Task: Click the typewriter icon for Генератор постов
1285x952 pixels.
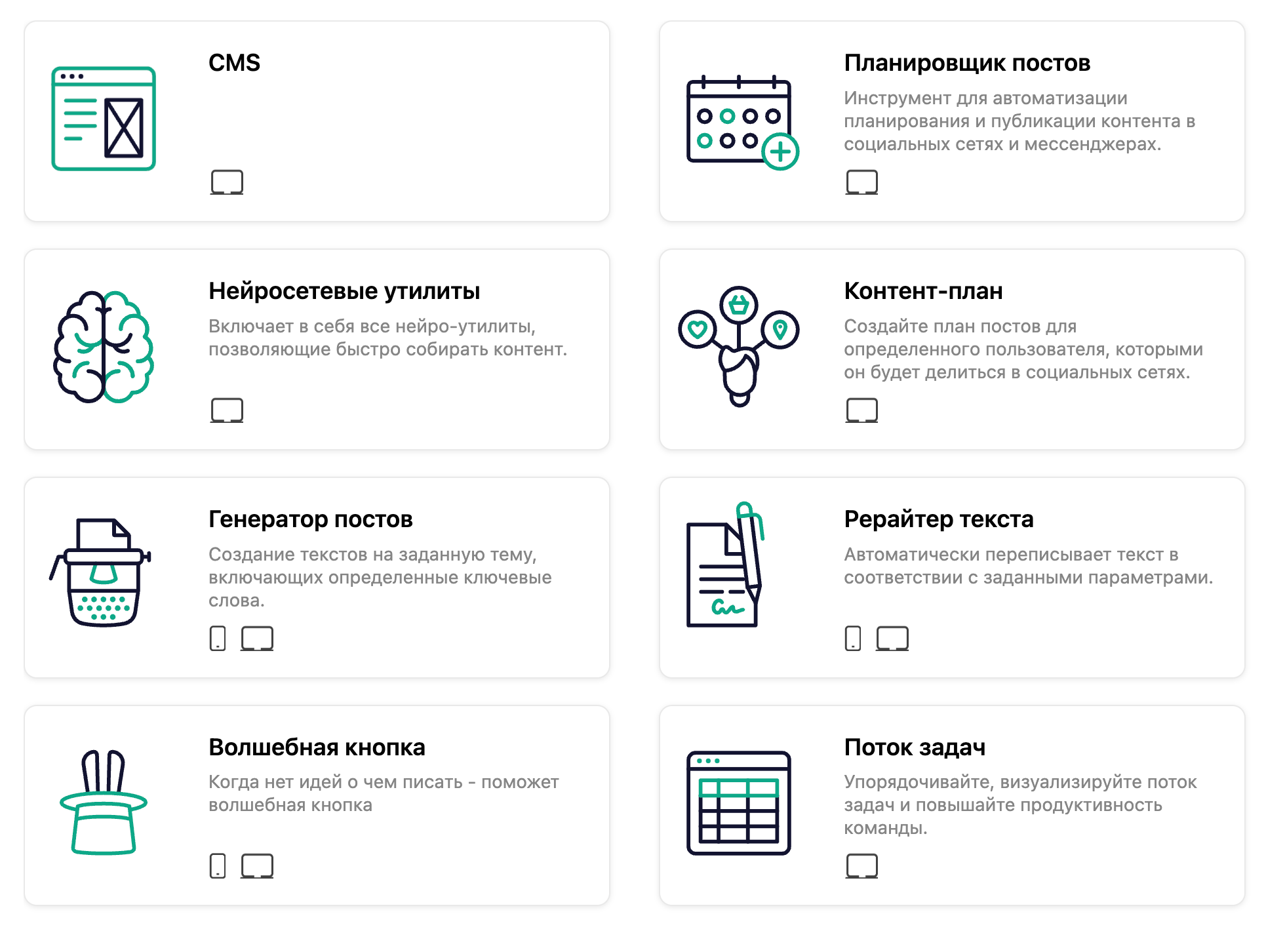Action: tap(102, 572)
